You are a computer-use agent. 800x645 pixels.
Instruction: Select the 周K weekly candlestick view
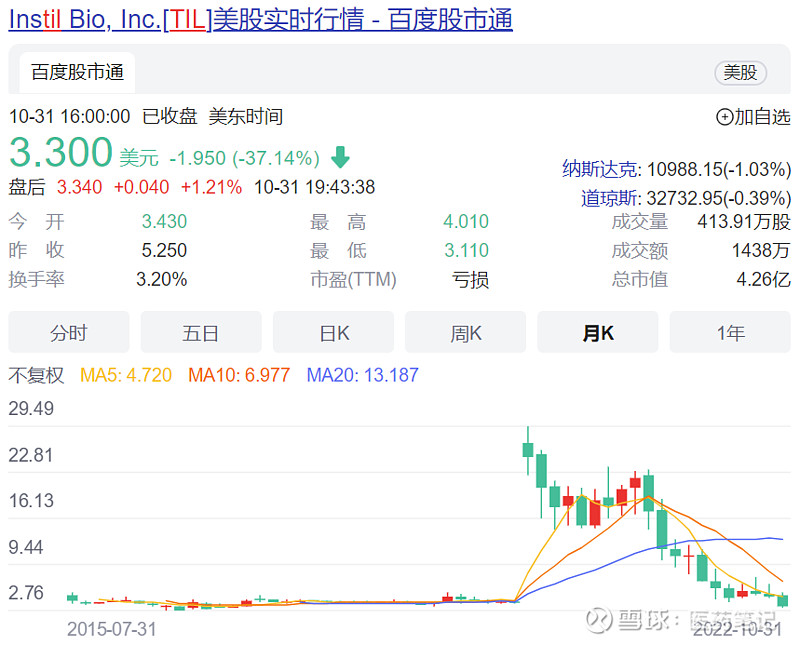pyautogui.click(x=465, y=332)
